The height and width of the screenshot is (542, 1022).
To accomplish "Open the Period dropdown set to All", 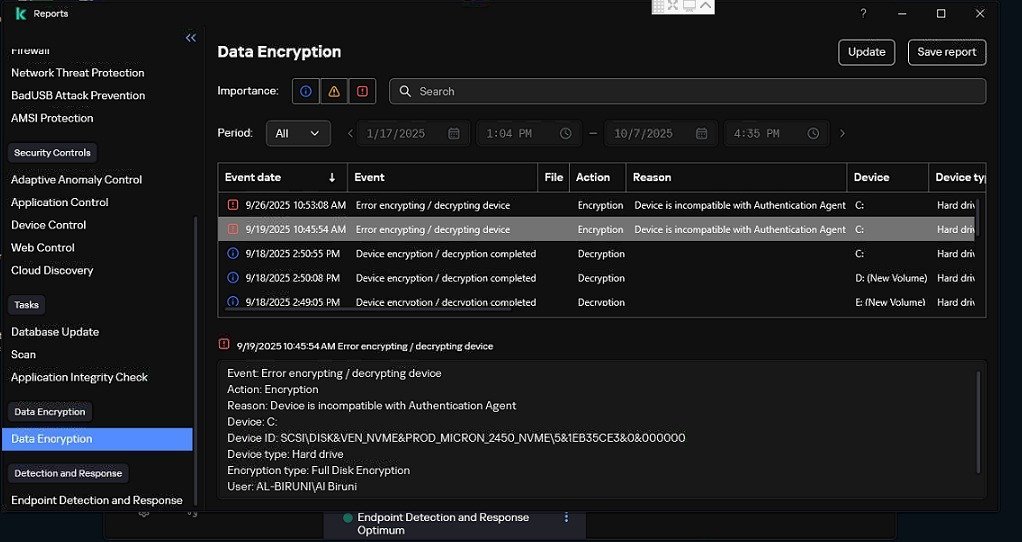I will [x=298, y=134].
